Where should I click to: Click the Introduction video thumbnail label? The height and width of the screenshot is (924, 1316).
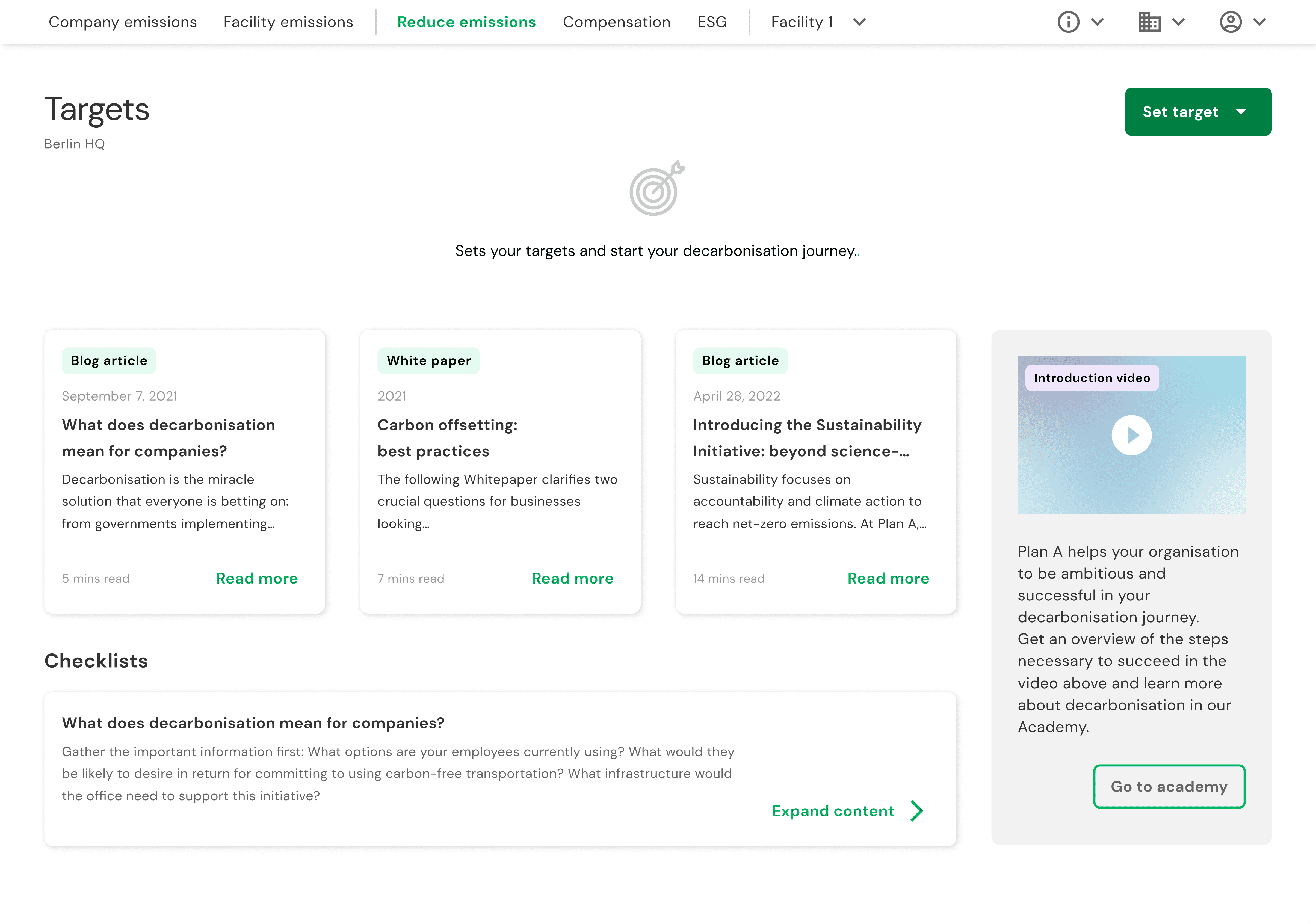pos(1091,378)
